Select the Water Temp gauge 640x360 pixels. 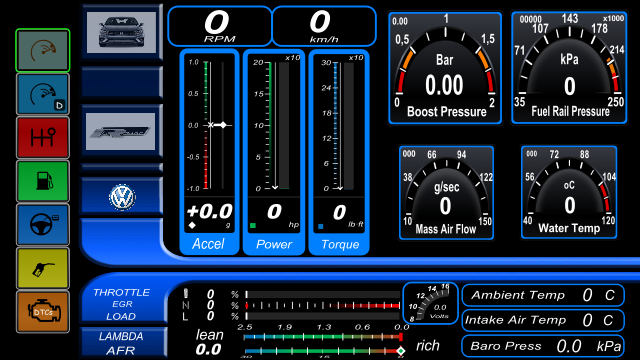tap(569, 192)
